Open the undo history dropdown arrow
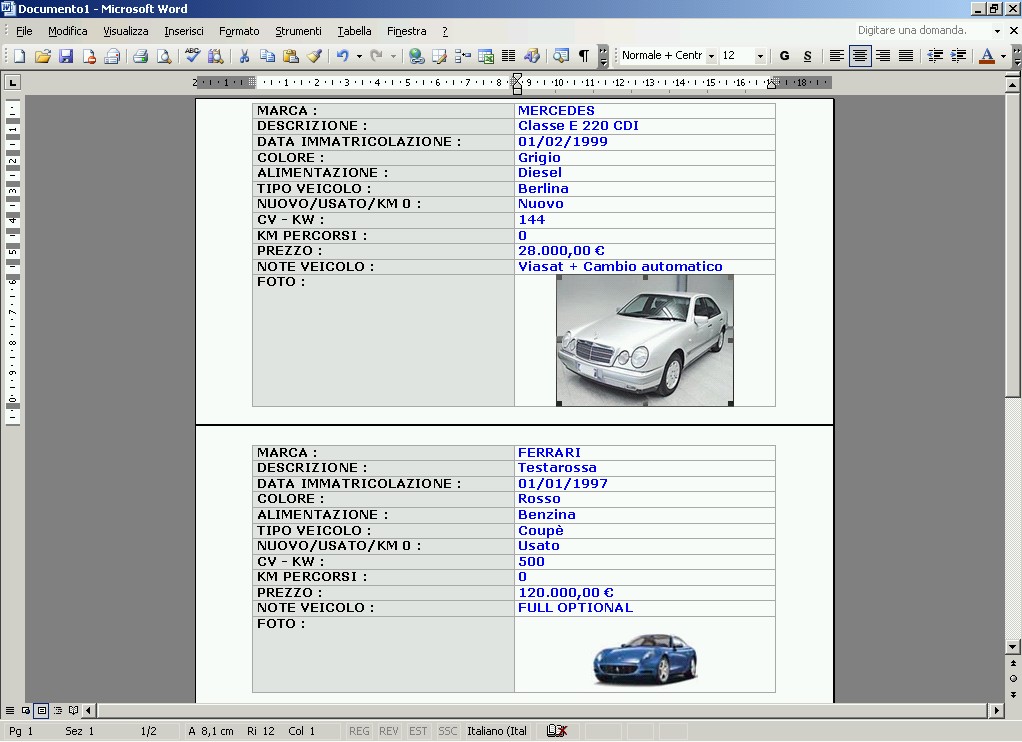Viewport: 1022px width, 742px height. (x=359, y=56)
